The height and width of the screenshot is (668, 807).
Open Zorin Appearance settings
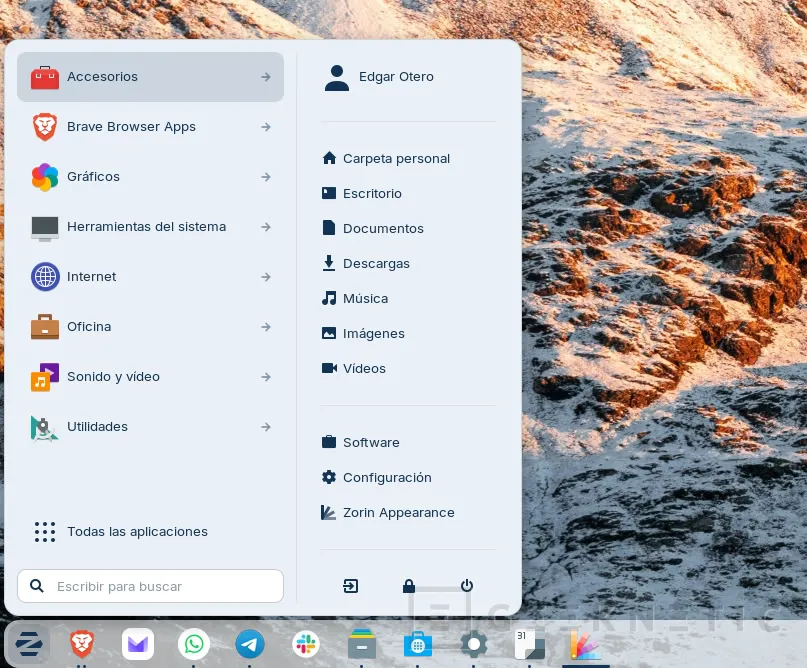(x=398, y=512)
